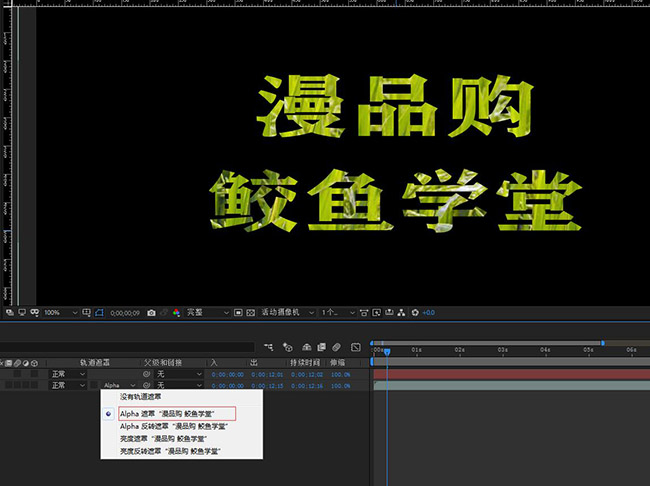
Task: Click the current time 0;00;00;09 in the viewer
Action: [125, 313]
